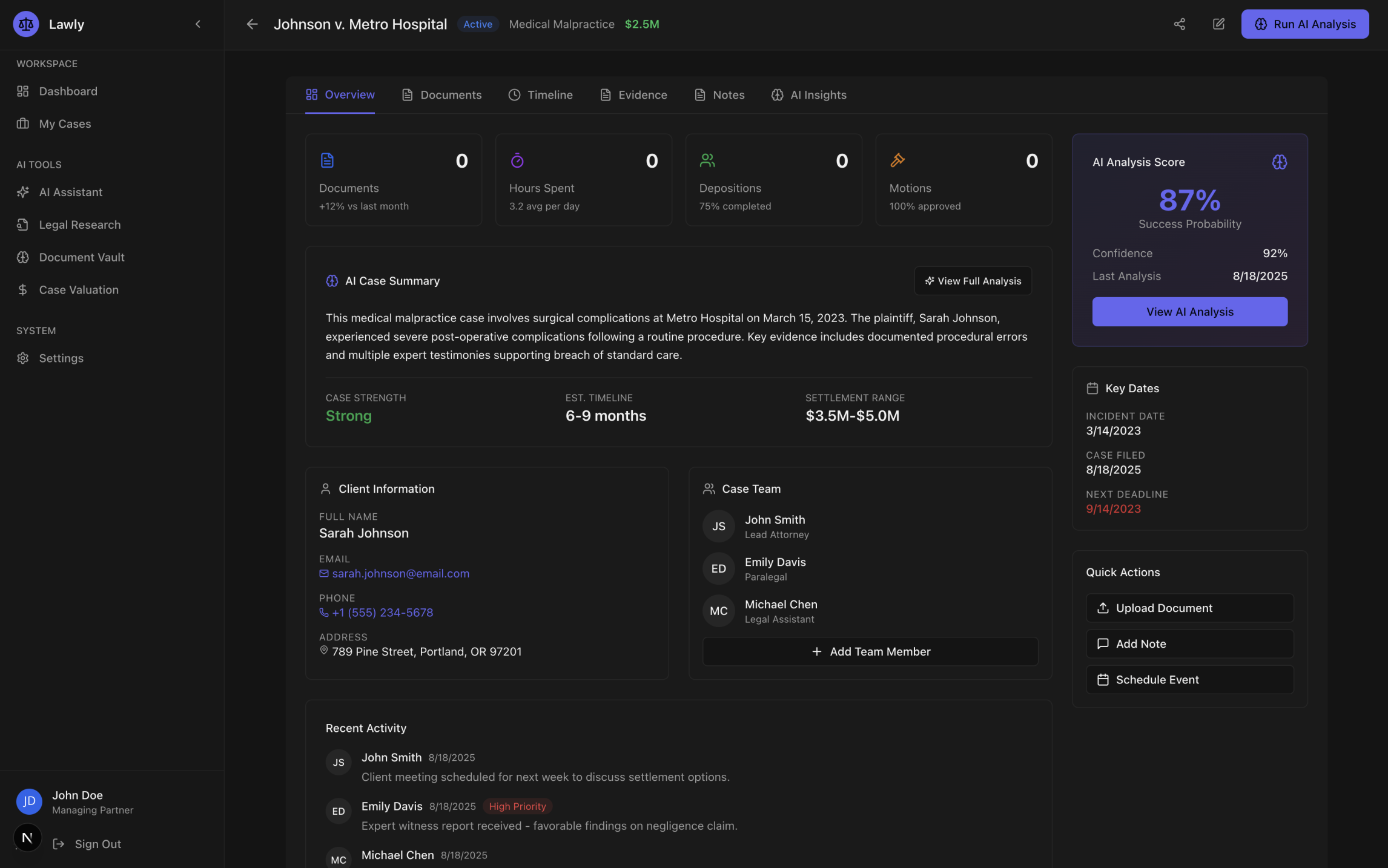Image resolution: width=1388 pixels, height=868 pixels.
Task: Open Settings from the sidebar
Action: [x=61, y=358]
